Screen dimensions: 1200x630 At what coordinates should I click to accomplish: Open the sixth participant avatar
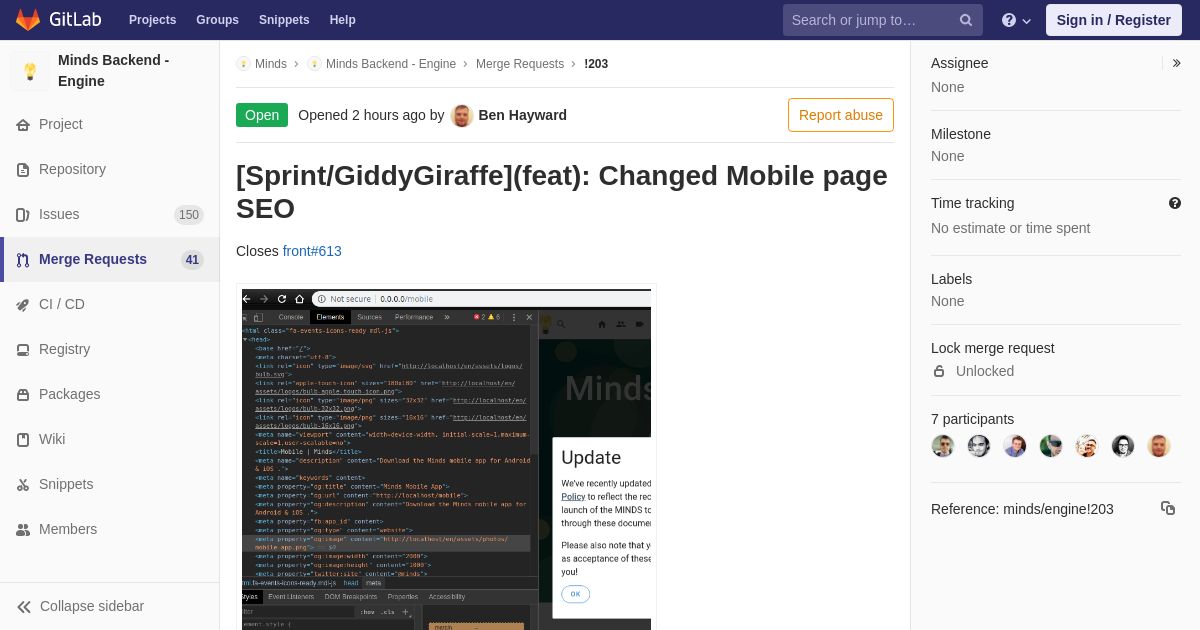tap(1123, 446)
